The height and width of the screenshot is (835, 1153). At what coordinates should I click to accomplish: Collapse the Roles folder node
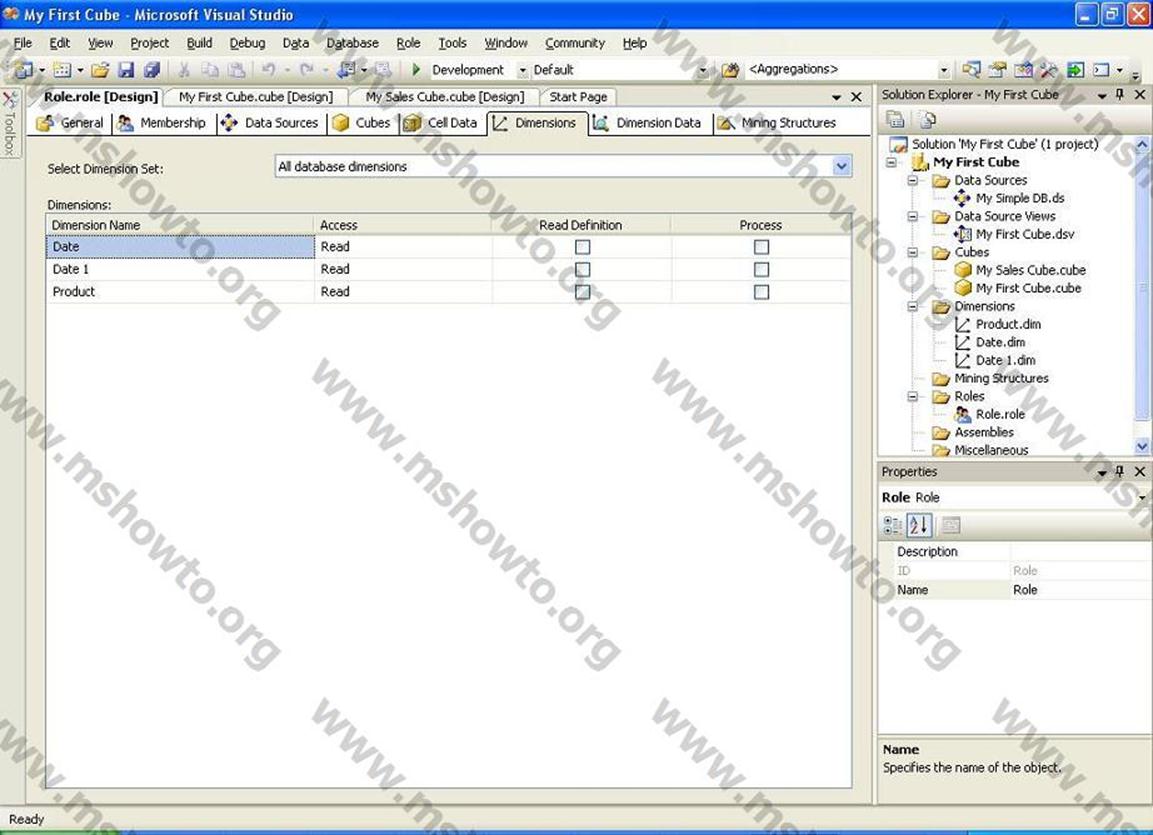913,396
